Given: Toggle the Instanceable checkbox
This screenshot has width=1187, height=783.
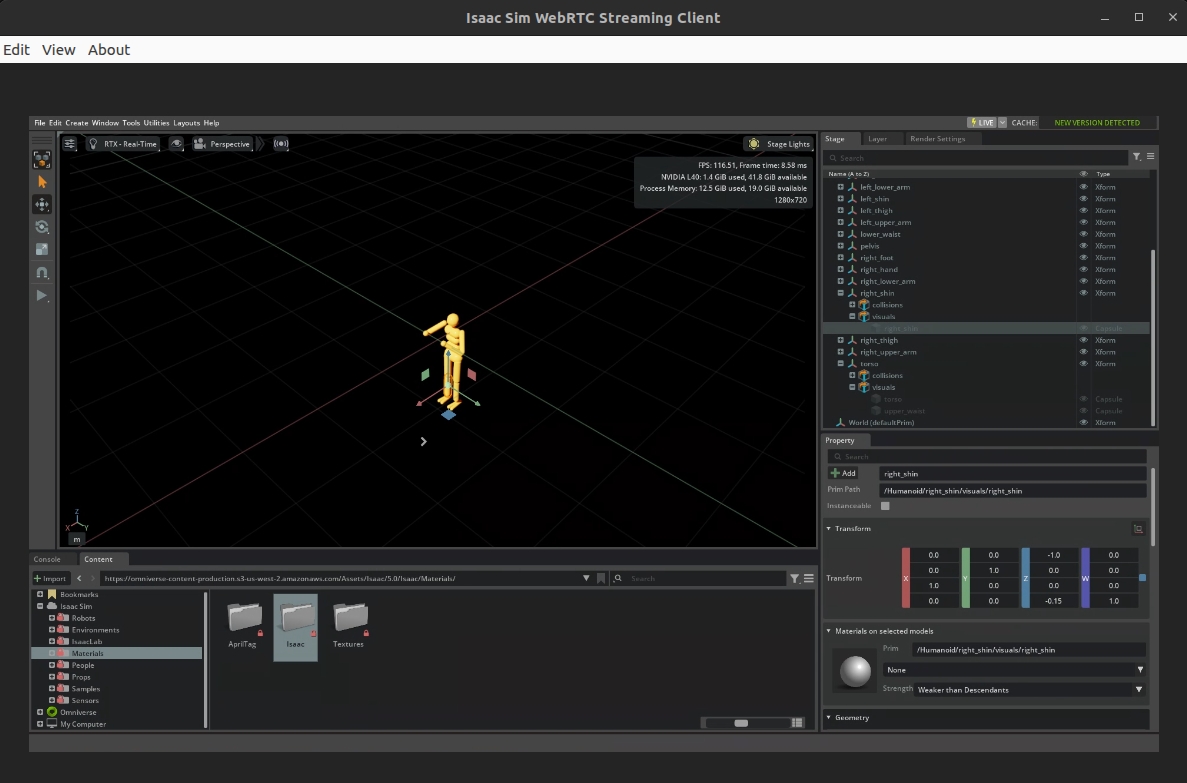Looking at the screenshot, I should click(x=885, y=506).
